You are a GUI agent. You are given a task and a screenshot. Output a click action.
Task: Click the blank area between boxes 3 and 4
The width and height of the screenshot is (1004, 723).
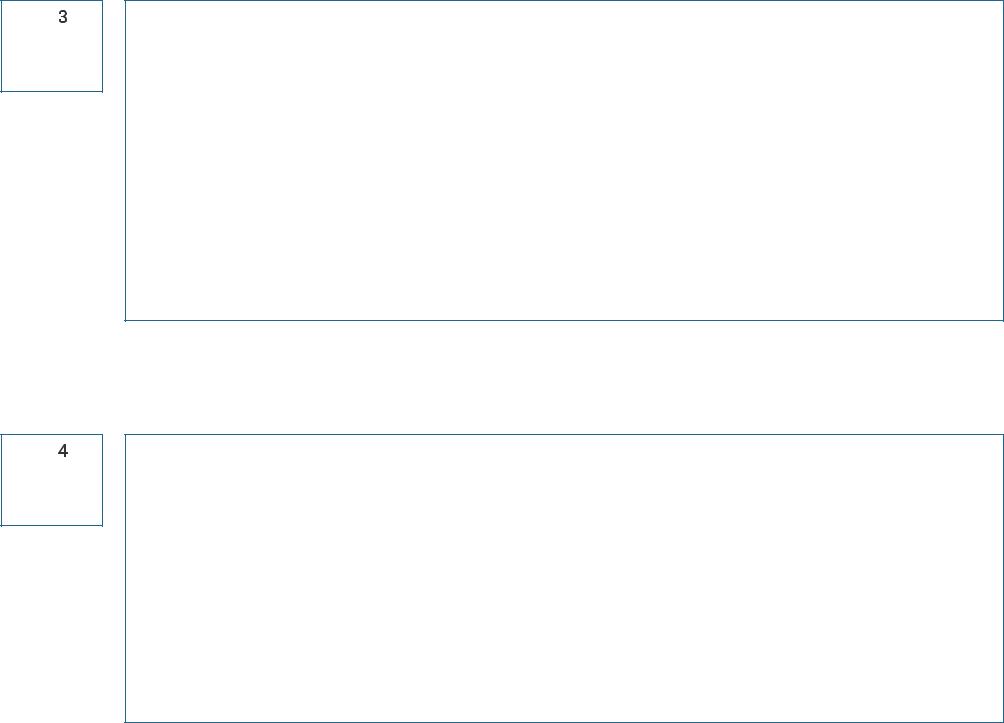pos(52,263)
